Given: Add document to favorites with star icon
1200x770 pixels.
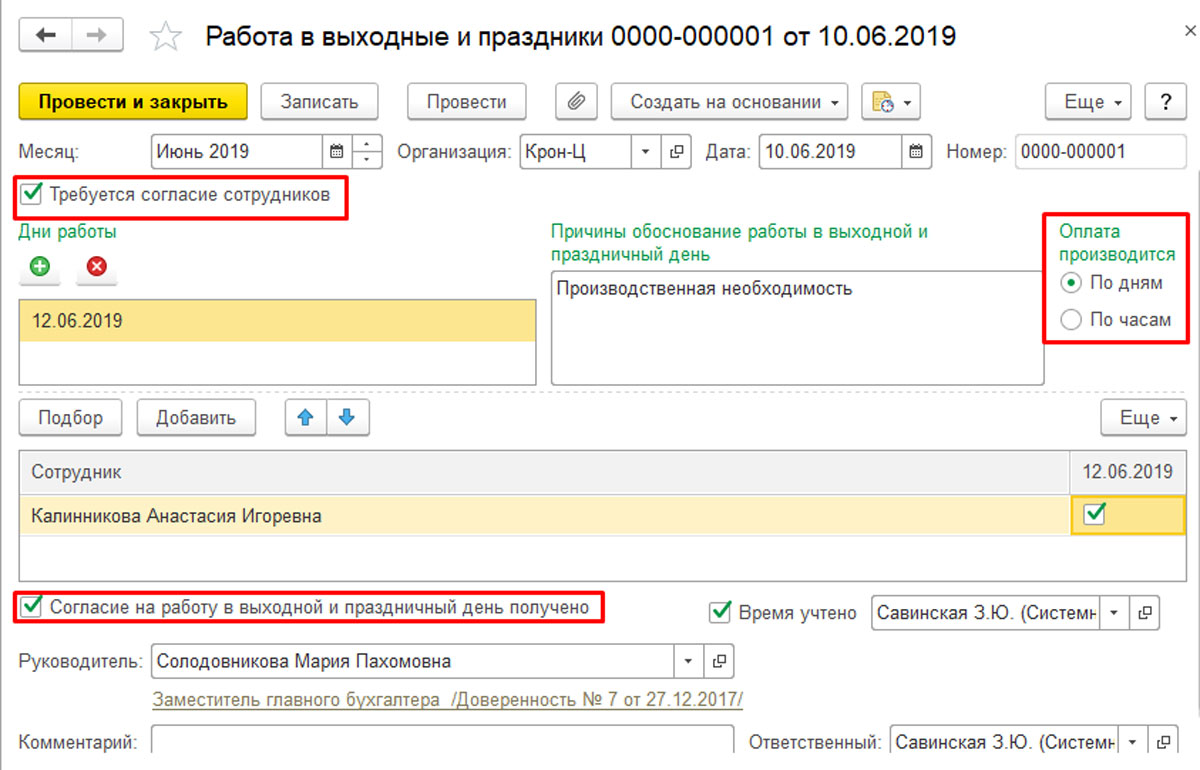Looking at the screenshot, I should coord(164,38).
